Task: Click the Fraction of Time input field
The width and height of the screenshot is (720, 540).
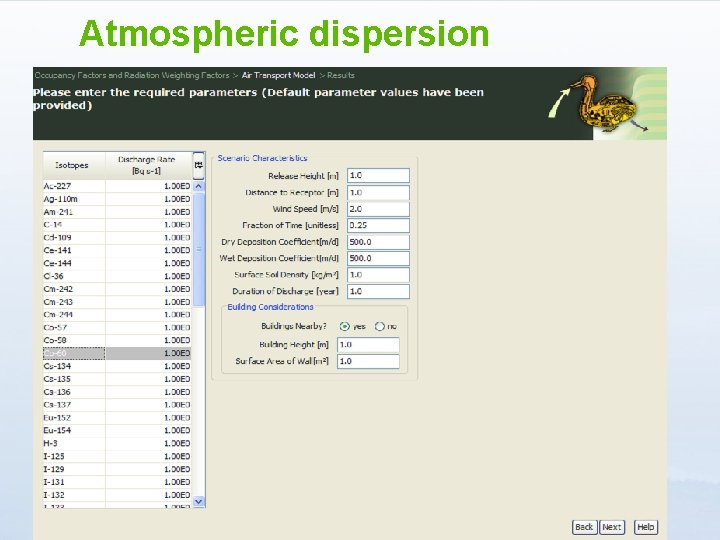Action: click(x=378, y=225)
